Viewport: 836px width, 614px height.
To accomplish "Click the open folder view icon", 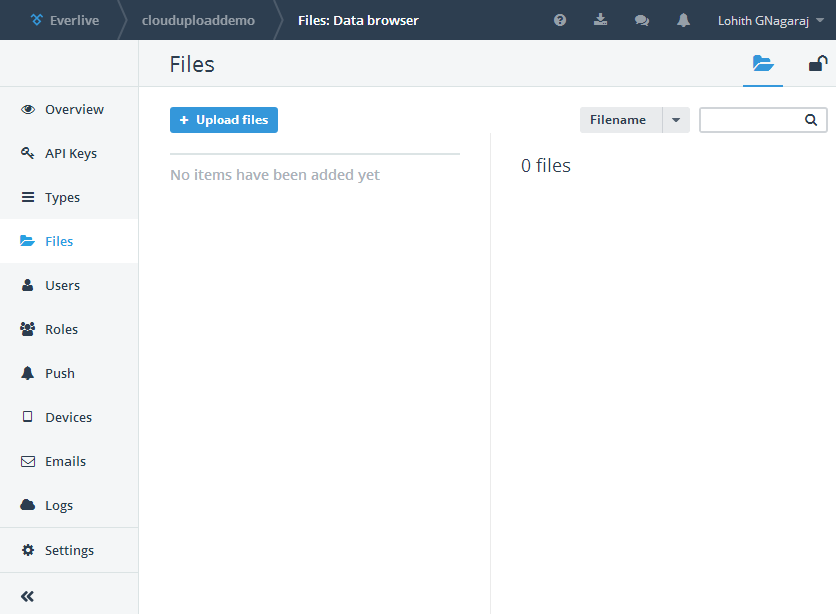I will tap(763, 64).
